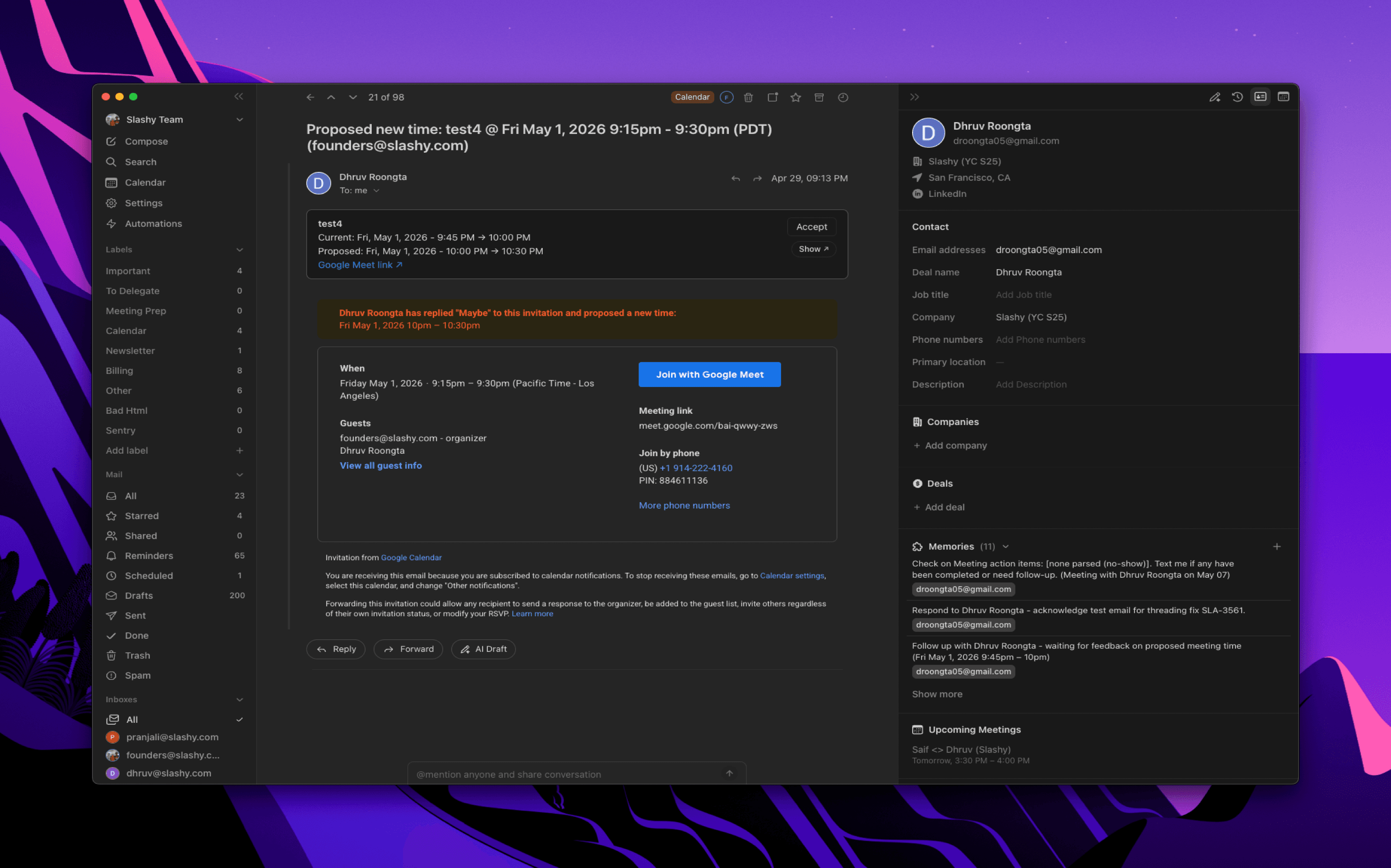Send the mention message with up arrow
Screen dimensions: 1391x868
click(x=729, y=773)
